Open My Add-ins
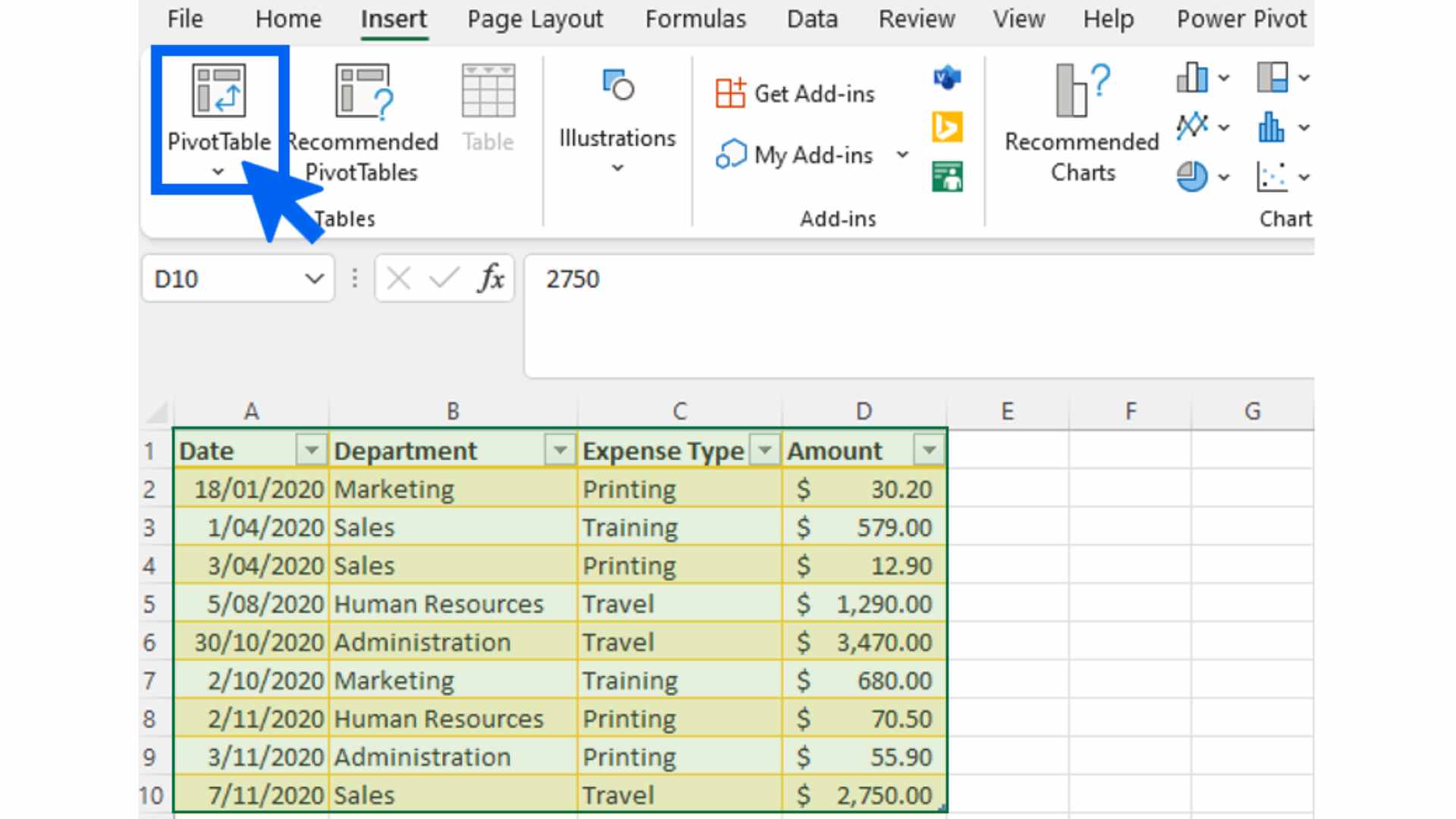The height and width of the screenshot is (819, 1456). tap(795, 155)
